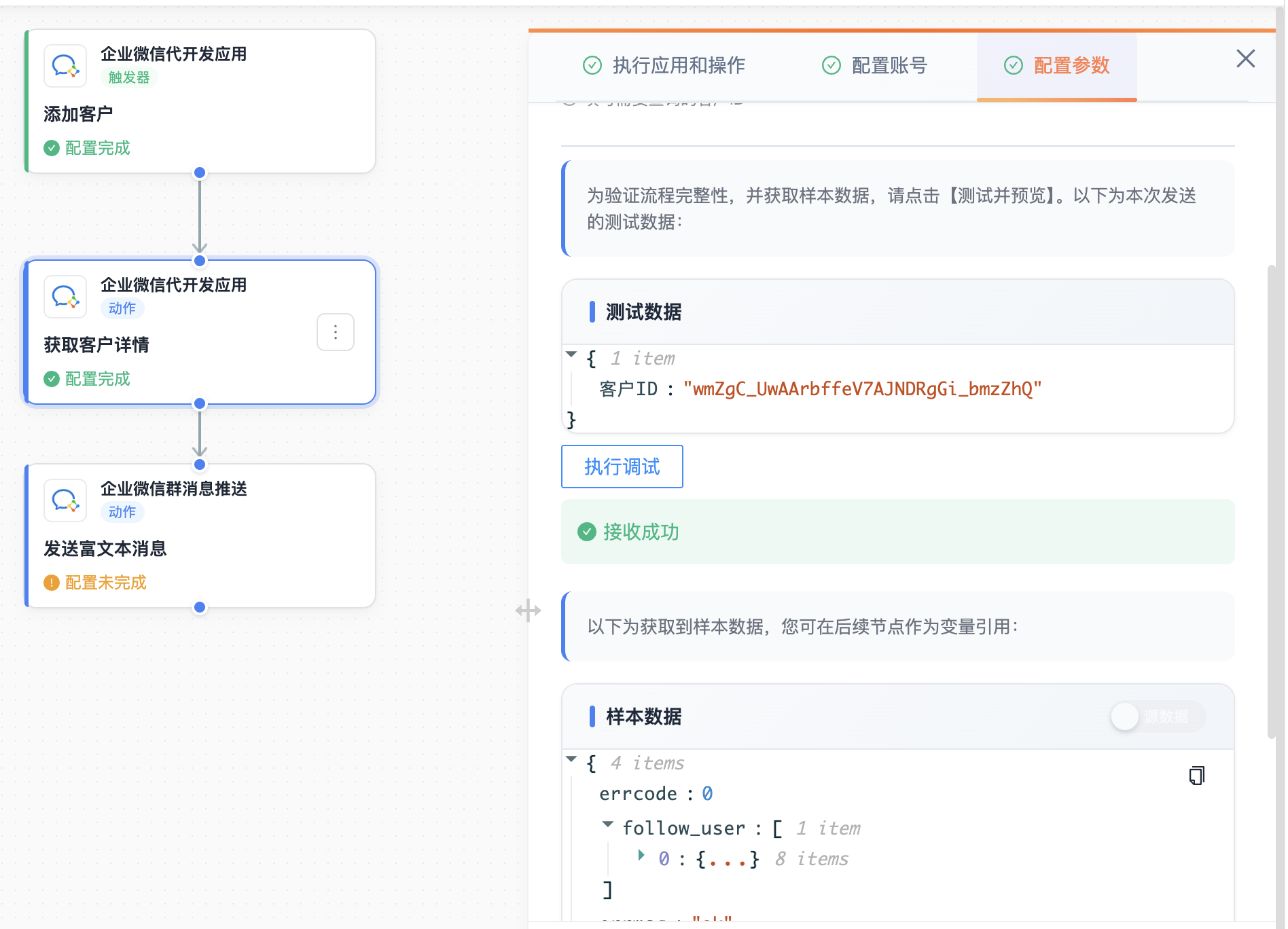The height and width of the screenshot is (929, 1288).
Task: Click the errcode value 0
Action: [707, 794]
